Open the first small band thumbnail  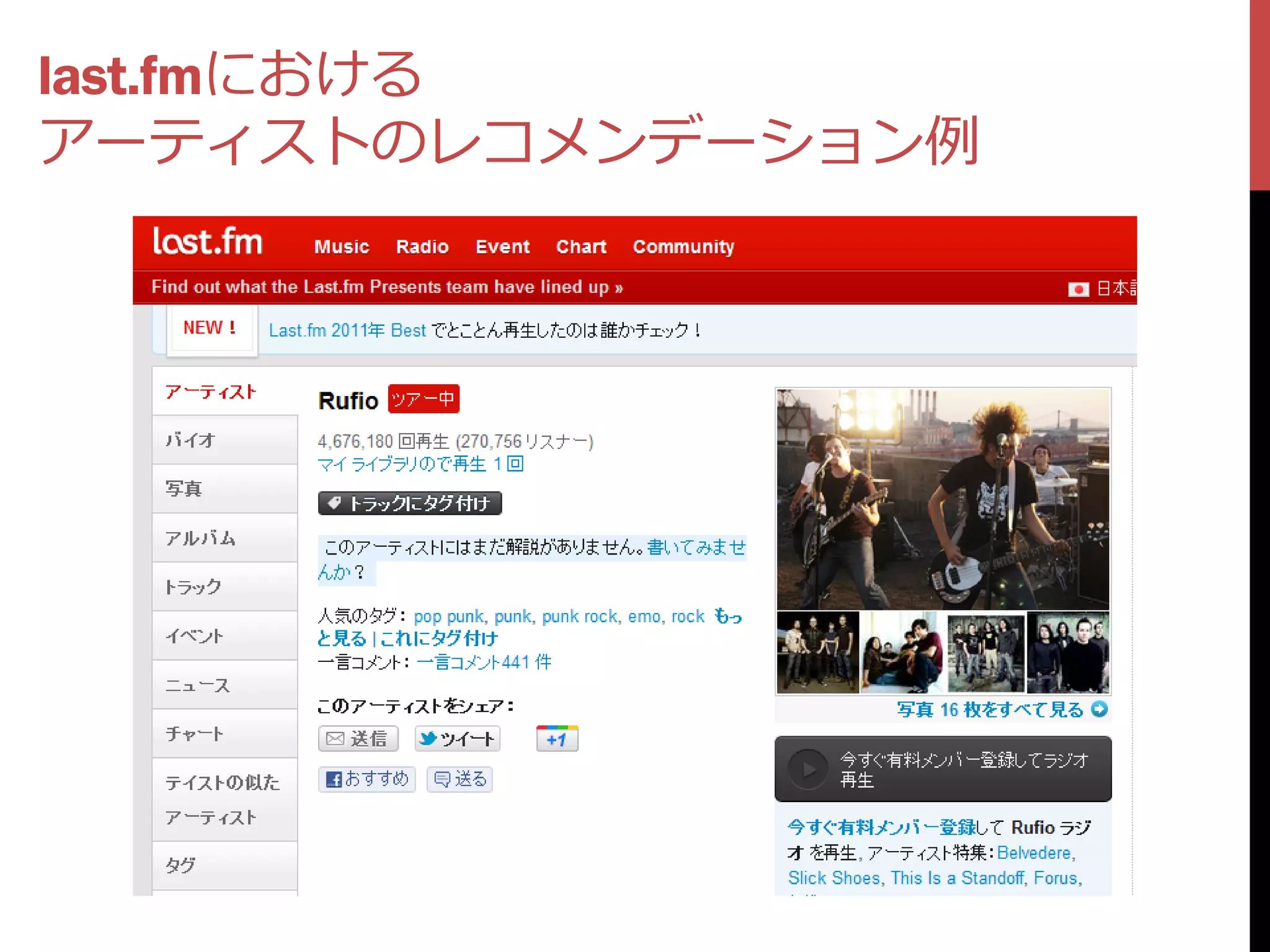click(x=818, y=652)
